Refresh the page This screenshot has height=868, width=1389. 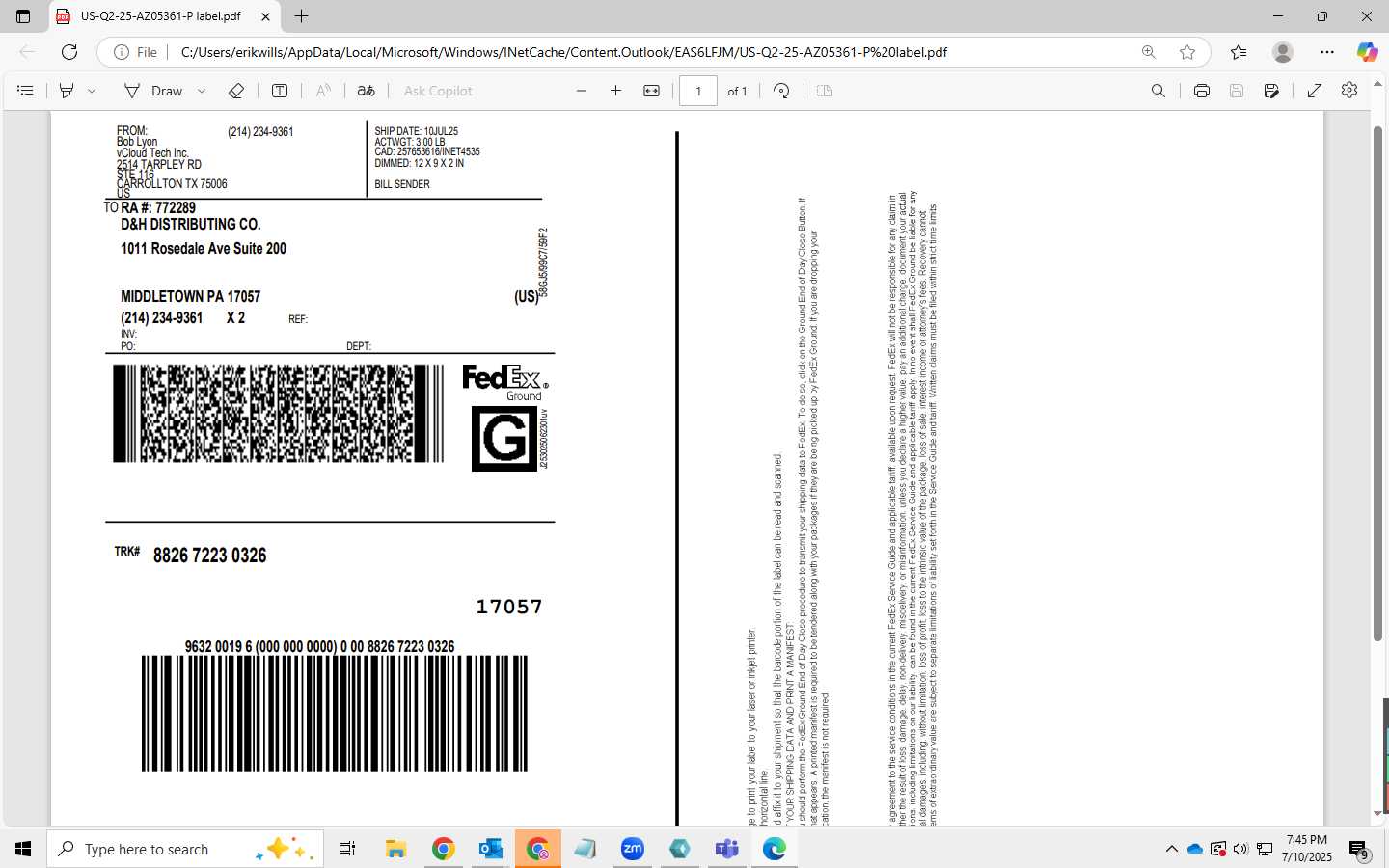pyautogui.click(x=69, y=52)
